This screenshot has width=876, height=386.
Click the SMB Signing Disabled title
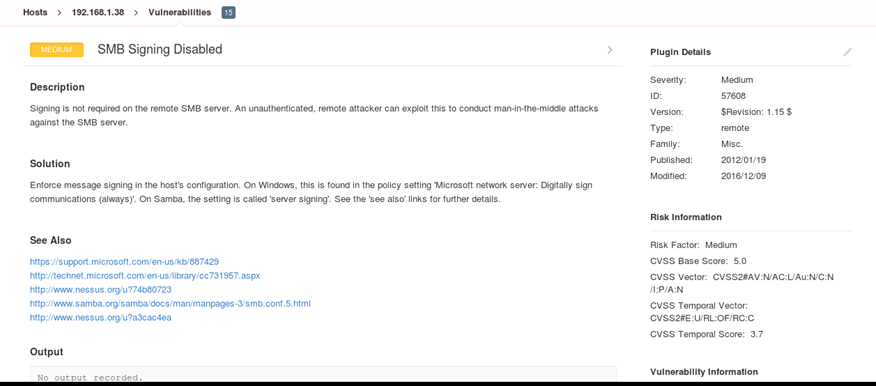click(x=160, y=49)
